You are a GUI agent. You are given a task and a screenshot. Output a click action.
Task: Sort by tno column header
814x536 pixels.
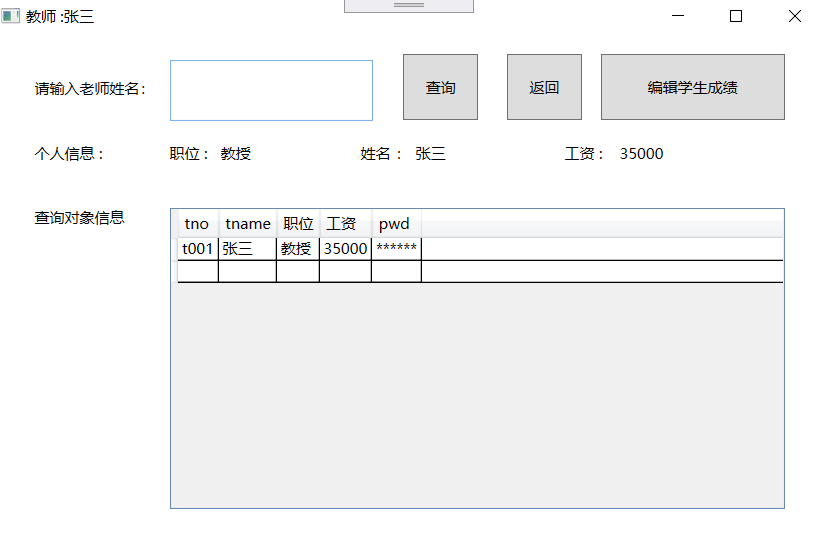coord(198,224)
